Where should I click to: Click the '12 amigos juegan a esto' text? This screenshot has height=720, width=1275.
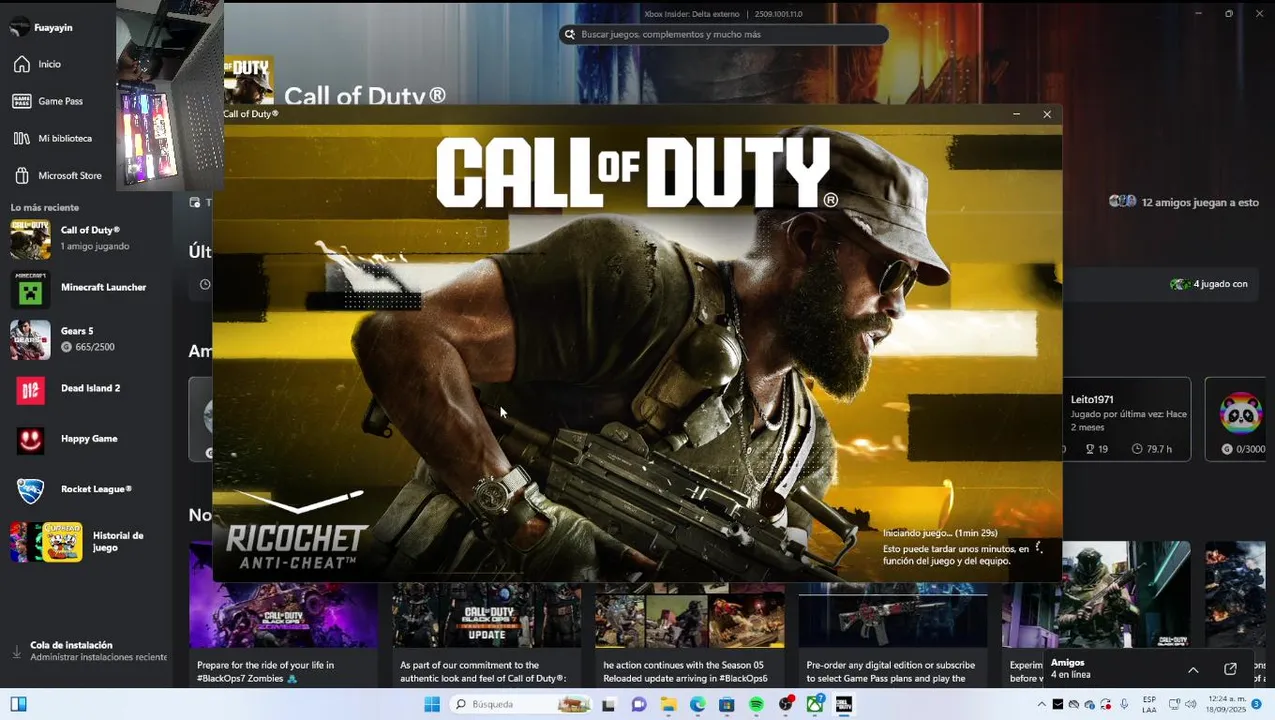tap(1200, 202)
